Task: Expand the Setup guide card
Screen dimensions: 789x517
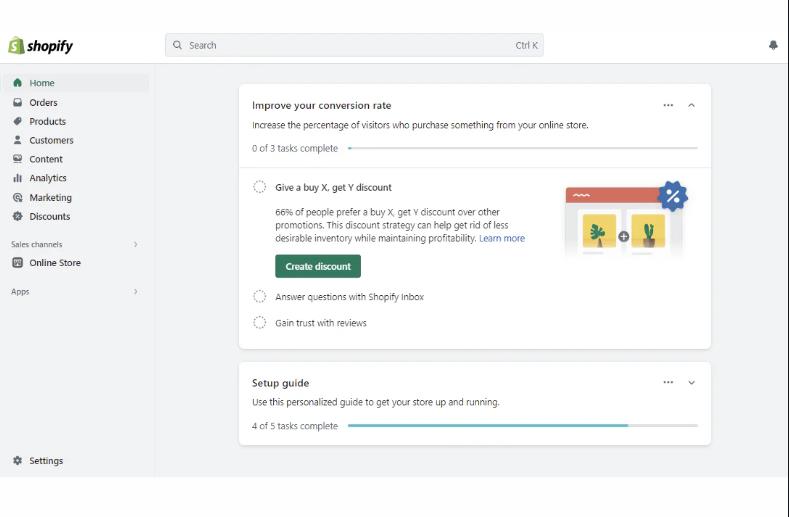Action: pyautogui.click(x=691, y=382)
